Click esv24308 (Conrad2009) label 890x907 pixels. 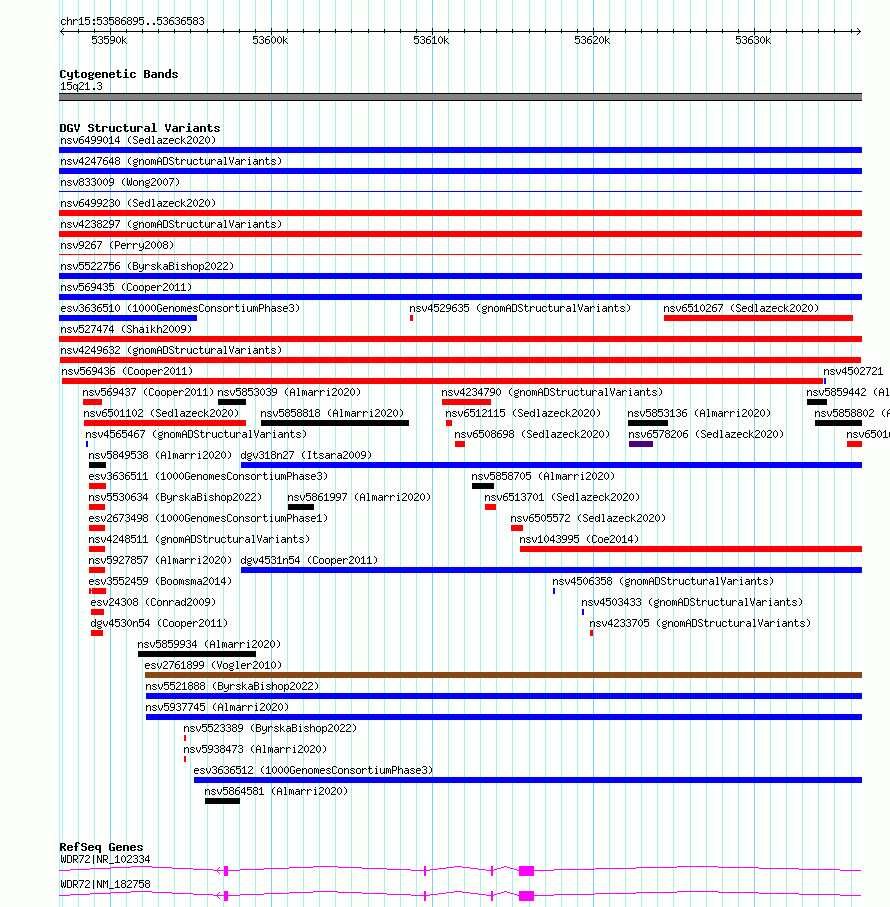tap(153, 602)
